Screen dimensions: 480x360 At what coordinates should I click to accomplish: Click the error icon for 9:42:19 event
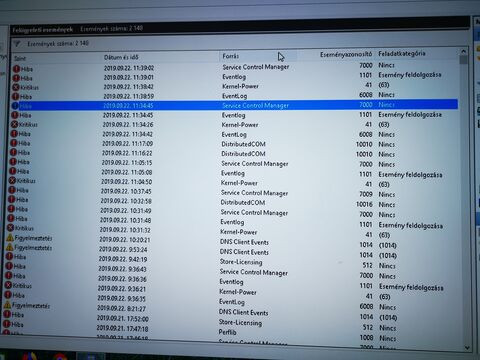click(x=10, y=257)
